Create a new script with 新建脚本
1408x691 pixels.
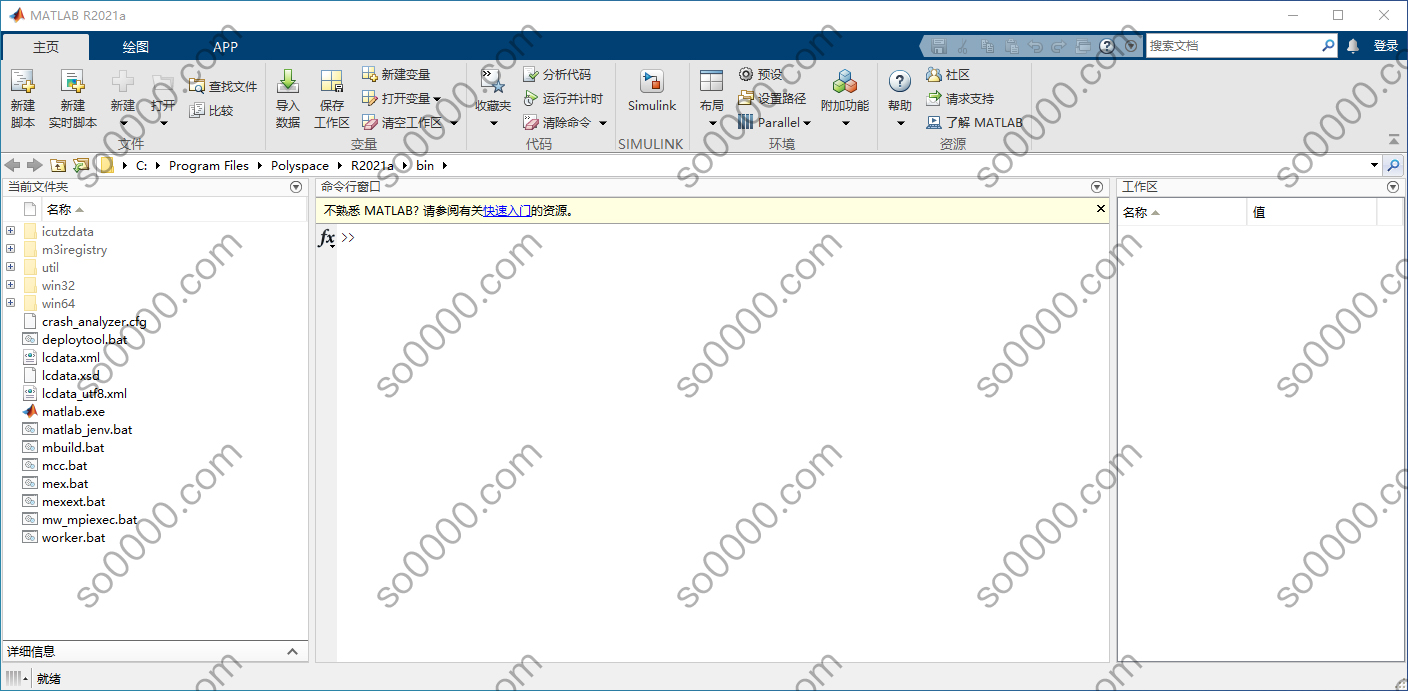tap(22, 99)
